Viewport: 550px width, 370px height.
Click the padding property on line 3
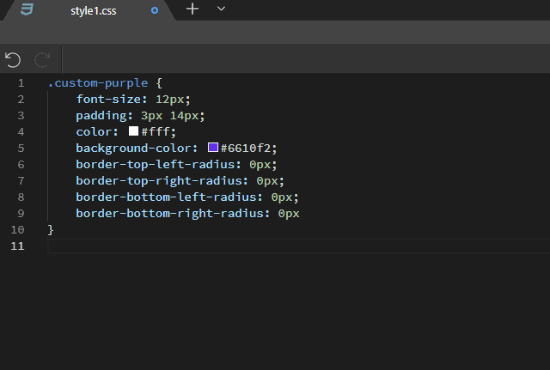[101, 115]
